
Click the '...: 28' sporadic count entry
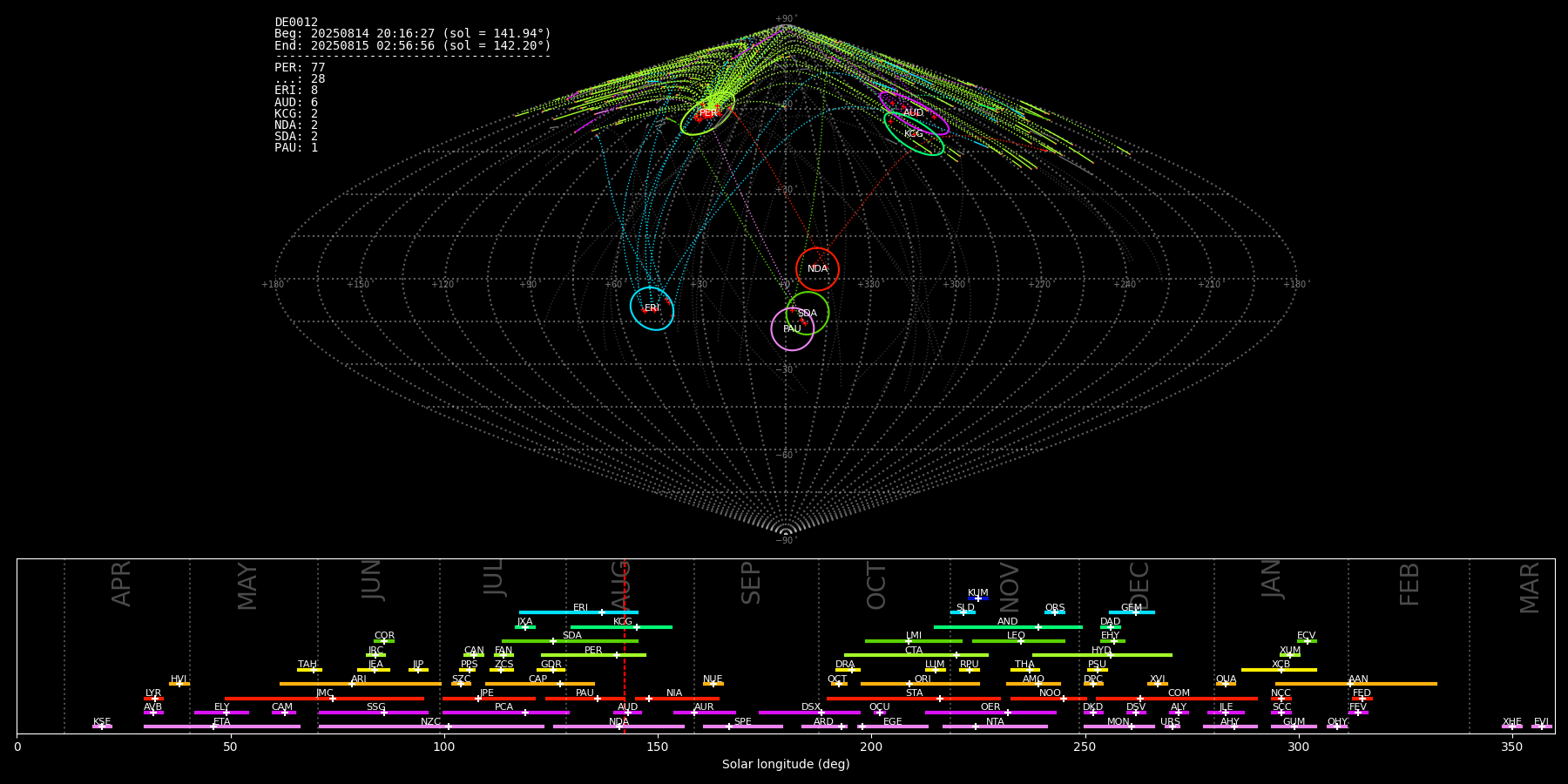coord(300,79)
